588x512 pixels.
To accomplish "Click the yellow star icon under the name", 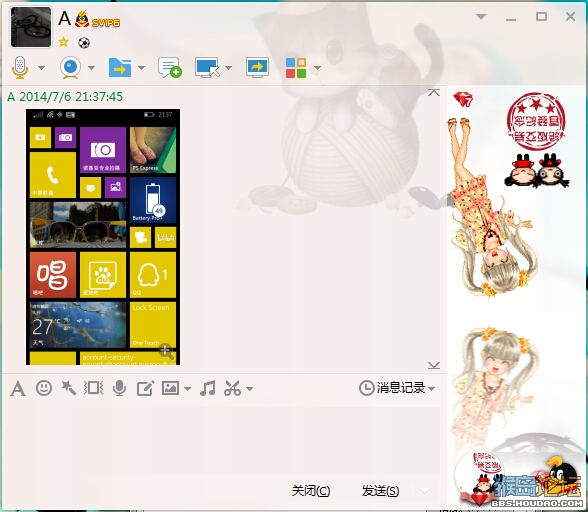I will click(x=63, y=42).
